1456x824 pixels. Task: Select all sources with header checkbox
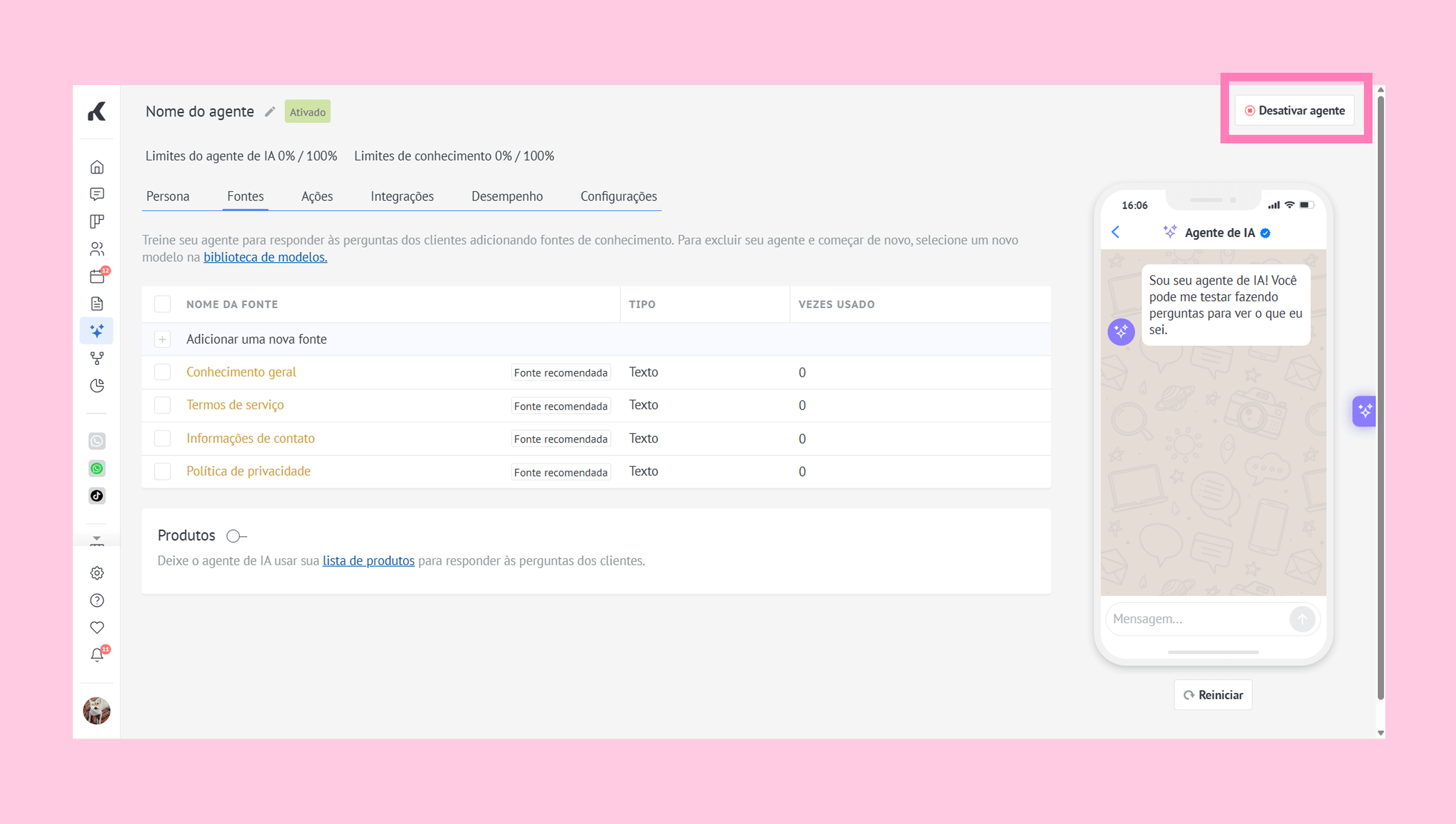(x=163, y=304)
